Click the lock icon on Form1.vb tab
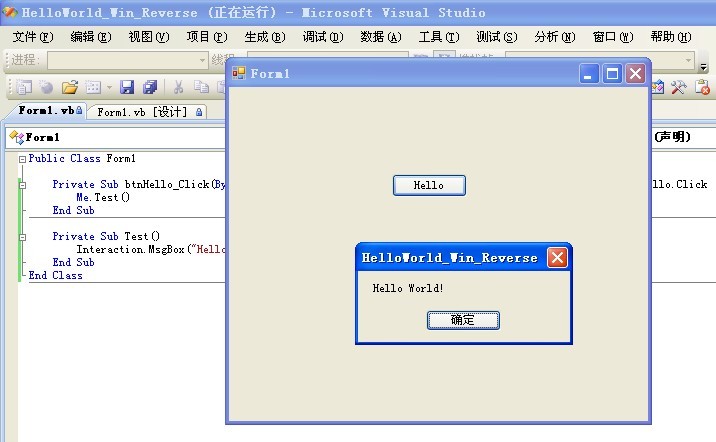The image size is (716, 442). click(79, 110)
